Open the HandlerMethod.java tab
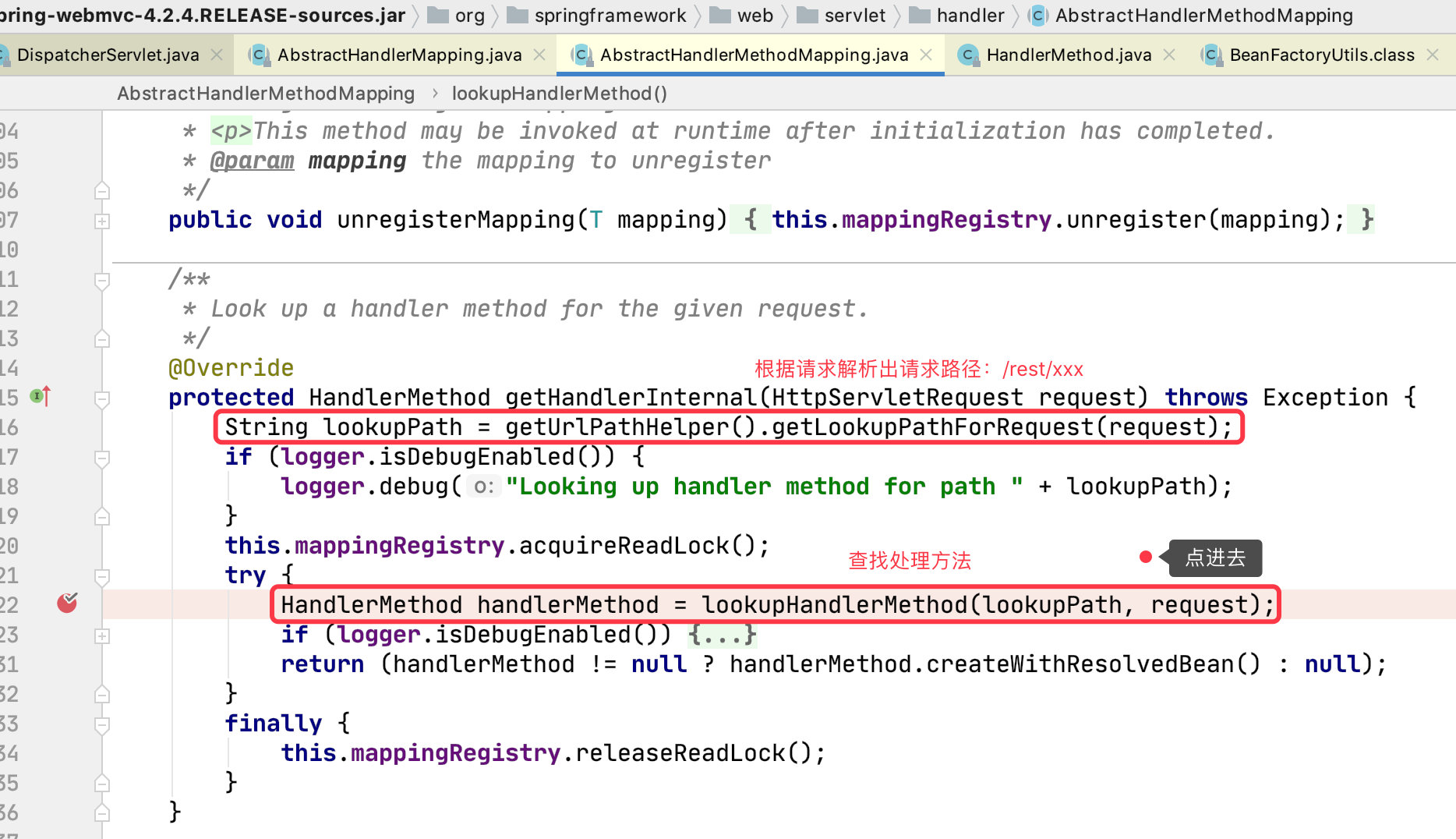This screenshot has height=839, width=1456. 1069,55
